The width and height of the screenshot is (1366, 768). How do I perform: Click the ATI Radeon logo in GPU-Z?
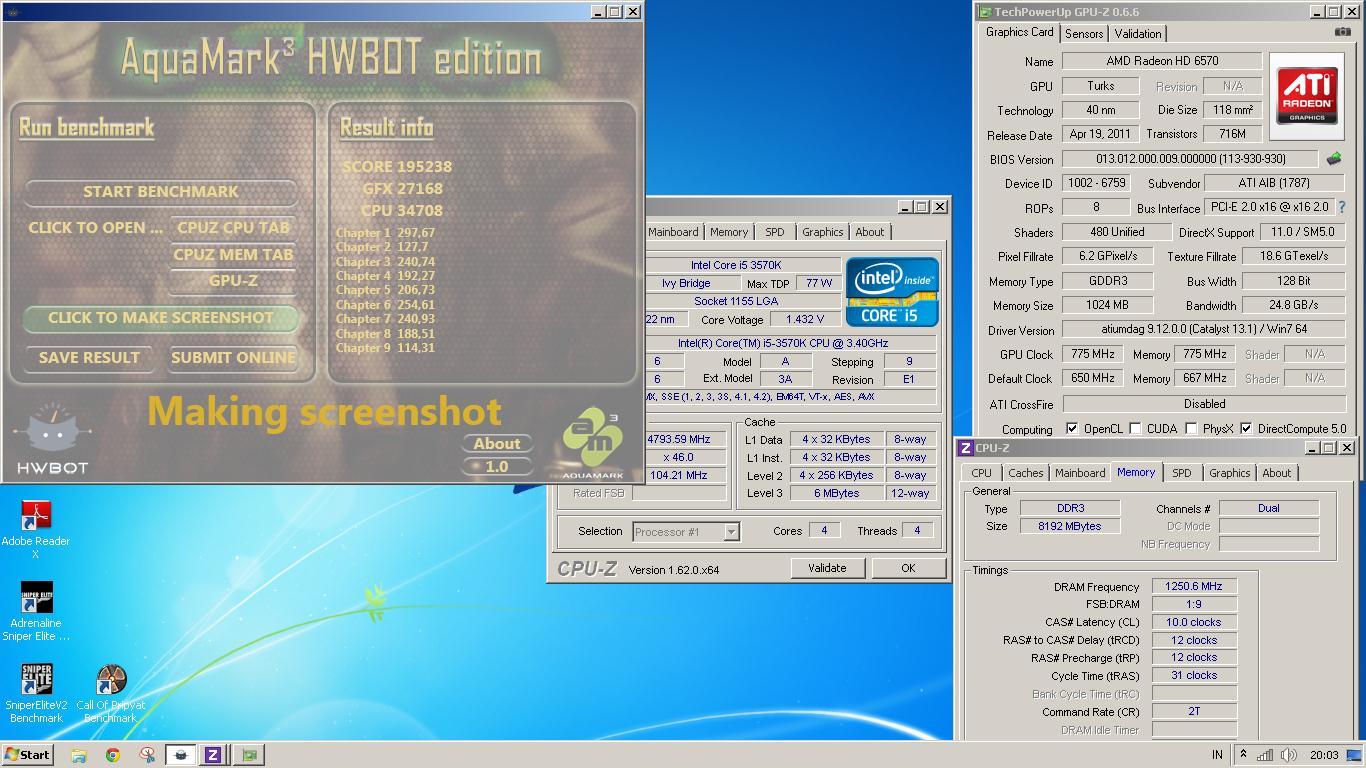[1307, 96]
